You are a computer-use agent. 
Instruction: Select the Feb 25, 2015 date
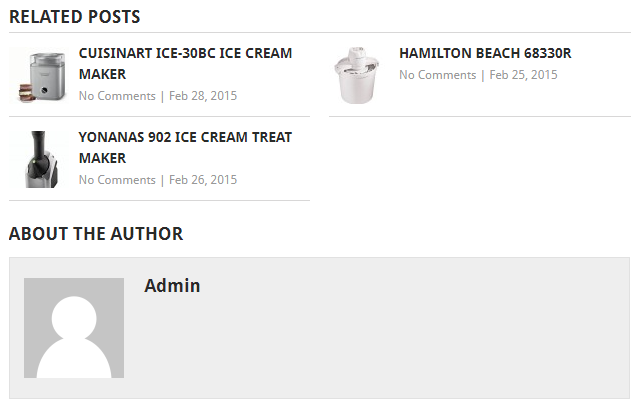[x=523, y=75]
